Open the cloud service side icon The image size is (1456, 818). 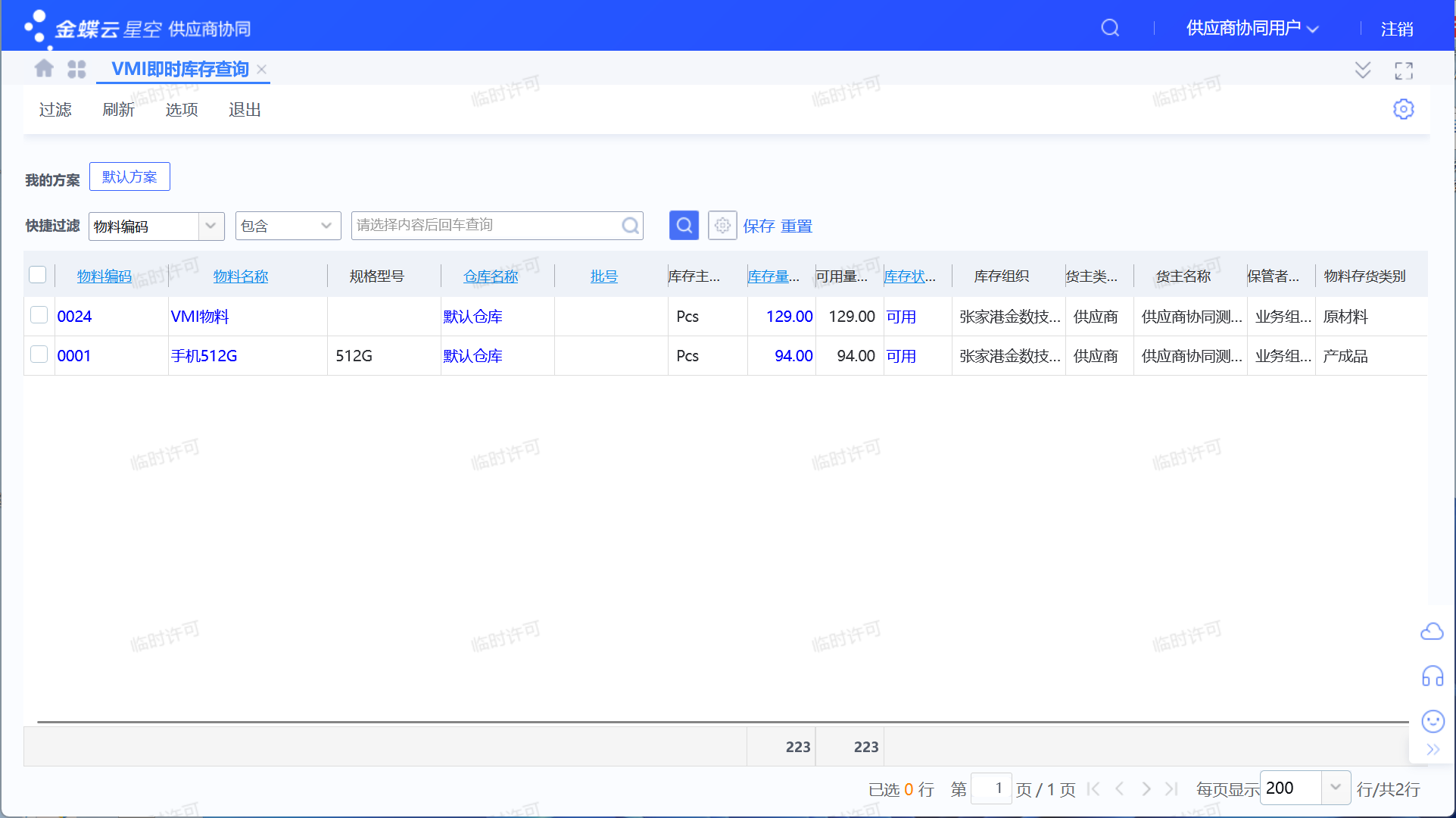1432,631
